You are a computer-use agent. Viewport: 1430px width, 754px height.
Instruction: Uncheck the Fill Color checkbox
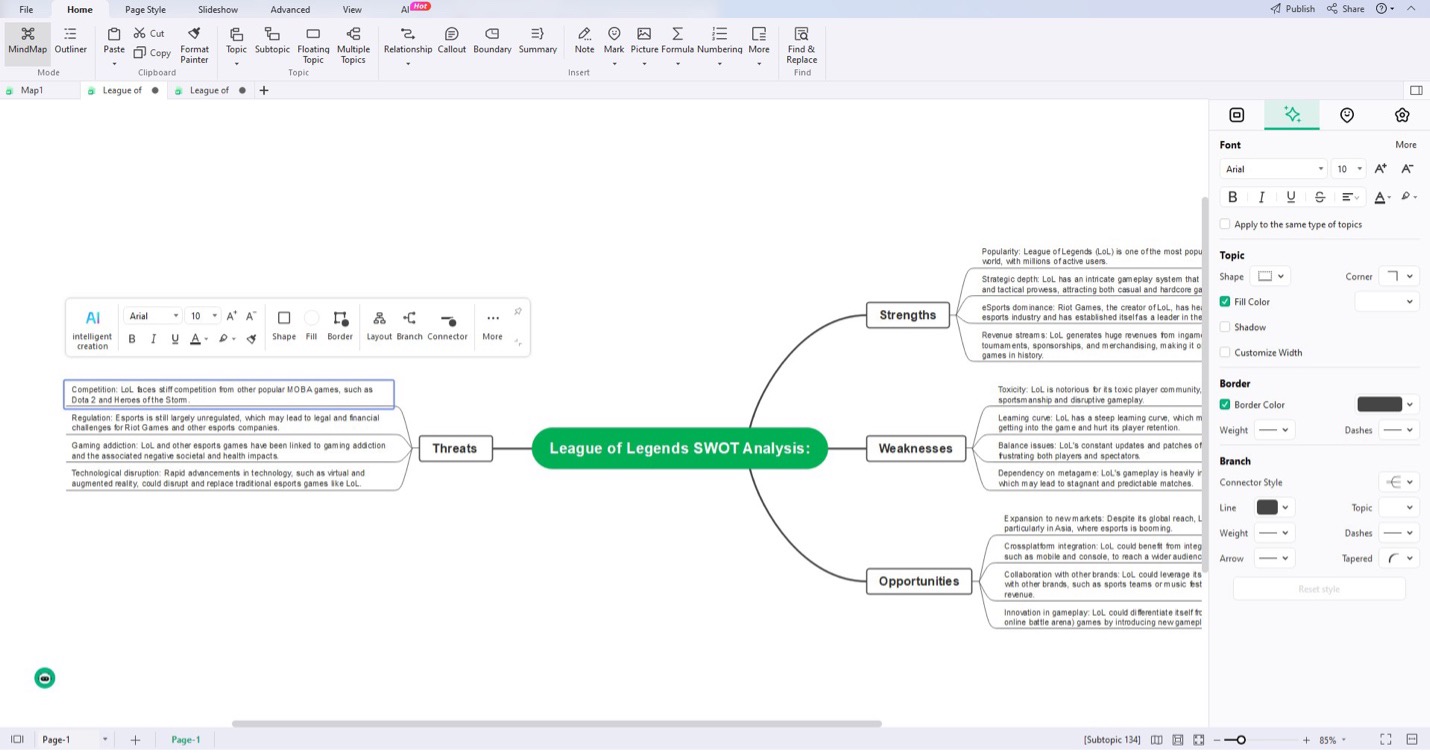coord(1225,302)
